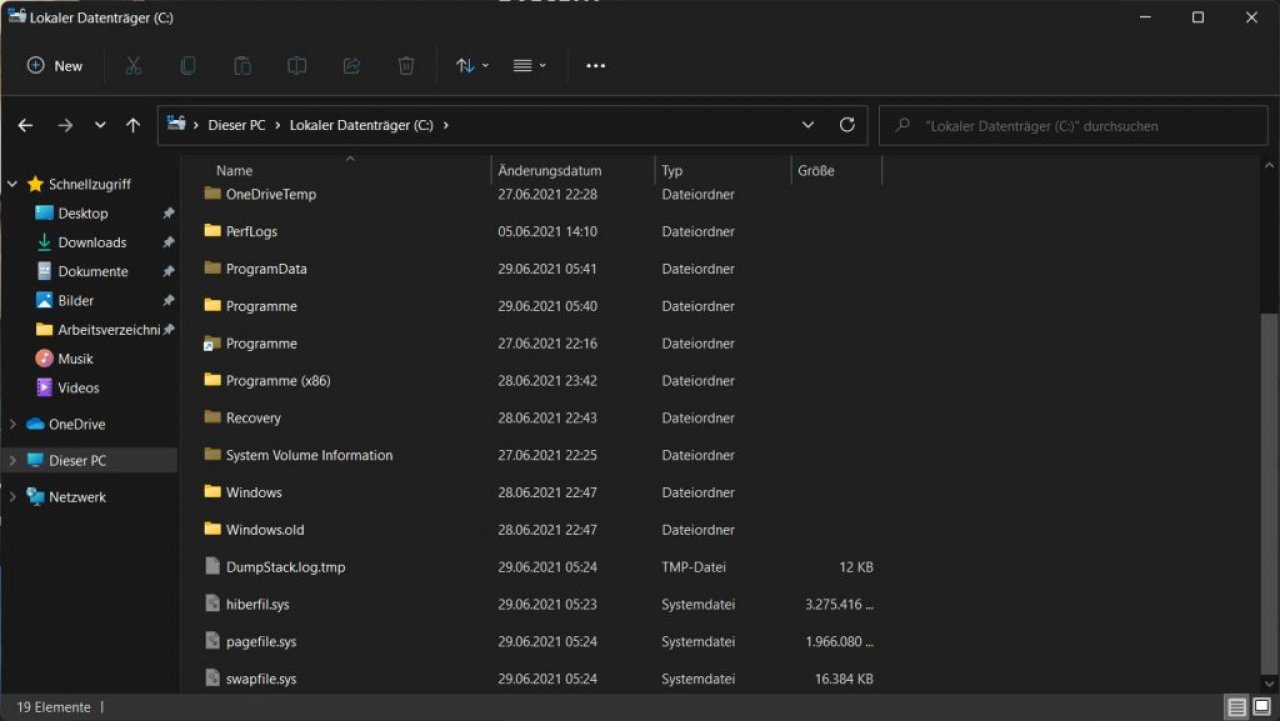This screenshot has width=1280, height=721.
Task: Open the Sort options dropdown
Action: click(x=472, y=66)
